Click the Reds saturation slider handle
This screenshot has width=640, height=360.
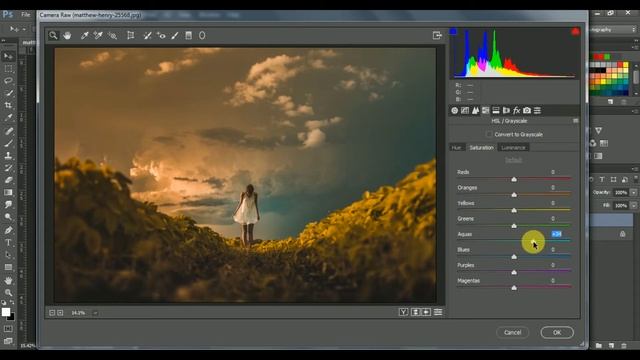pyautogui.click(x=514, y=179)
